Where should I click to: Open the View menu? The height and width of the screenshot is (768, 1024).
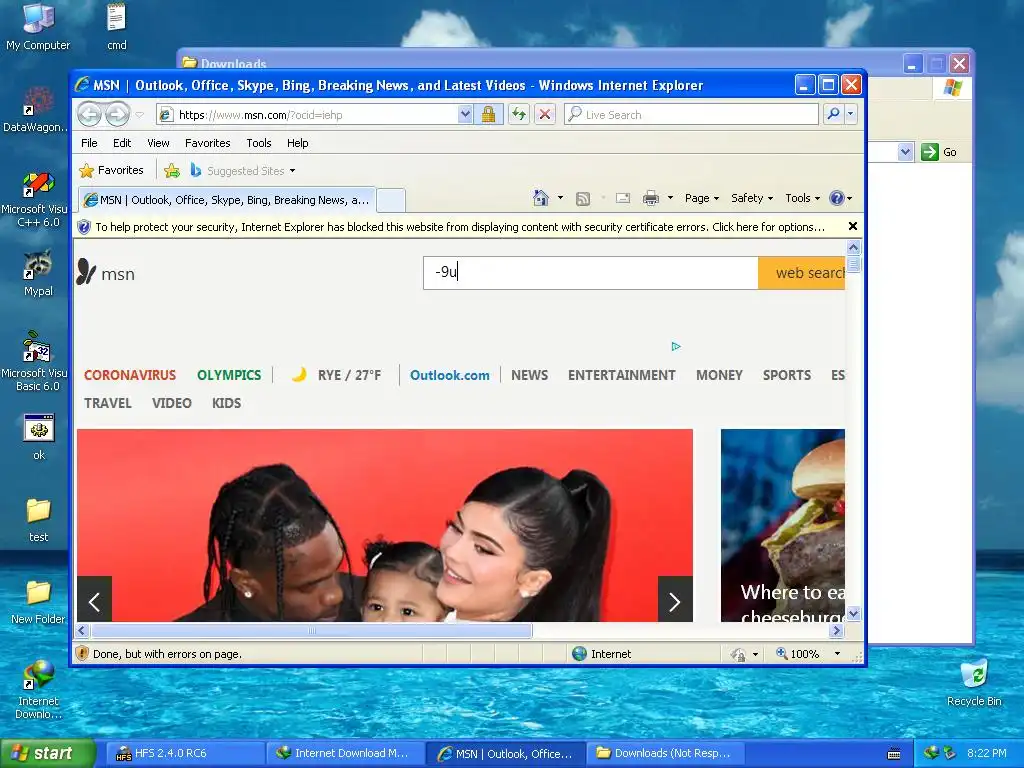[158, 143]
